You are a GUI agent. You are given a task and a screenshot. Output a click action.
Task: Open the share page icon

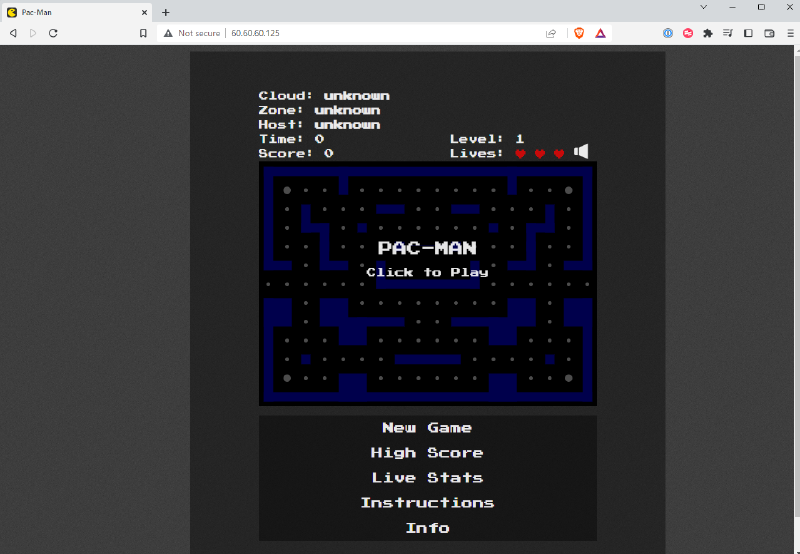[551, 33]
